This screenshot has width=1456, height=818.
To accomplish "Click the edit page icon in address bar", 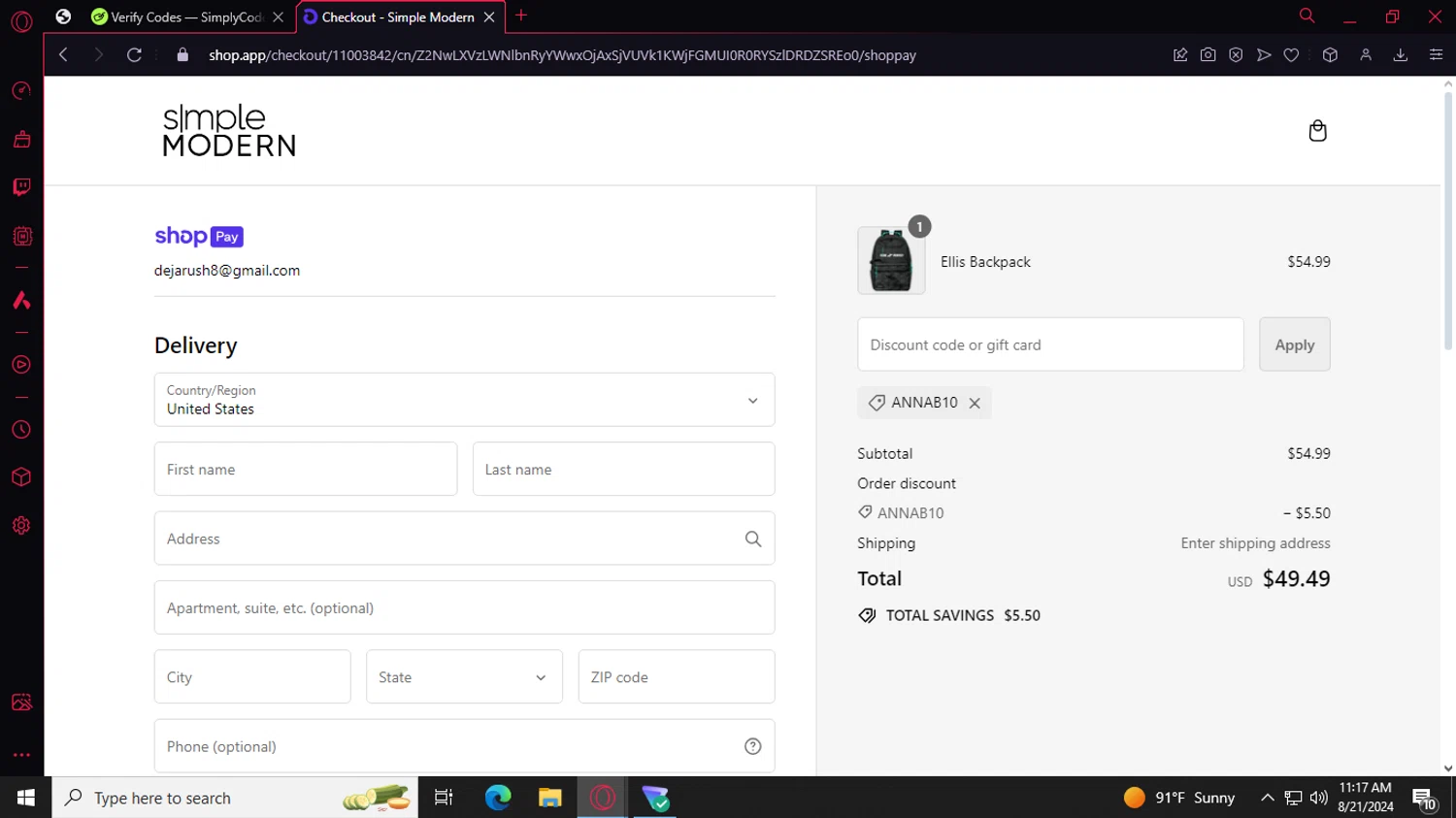I will click(1180, 55).
